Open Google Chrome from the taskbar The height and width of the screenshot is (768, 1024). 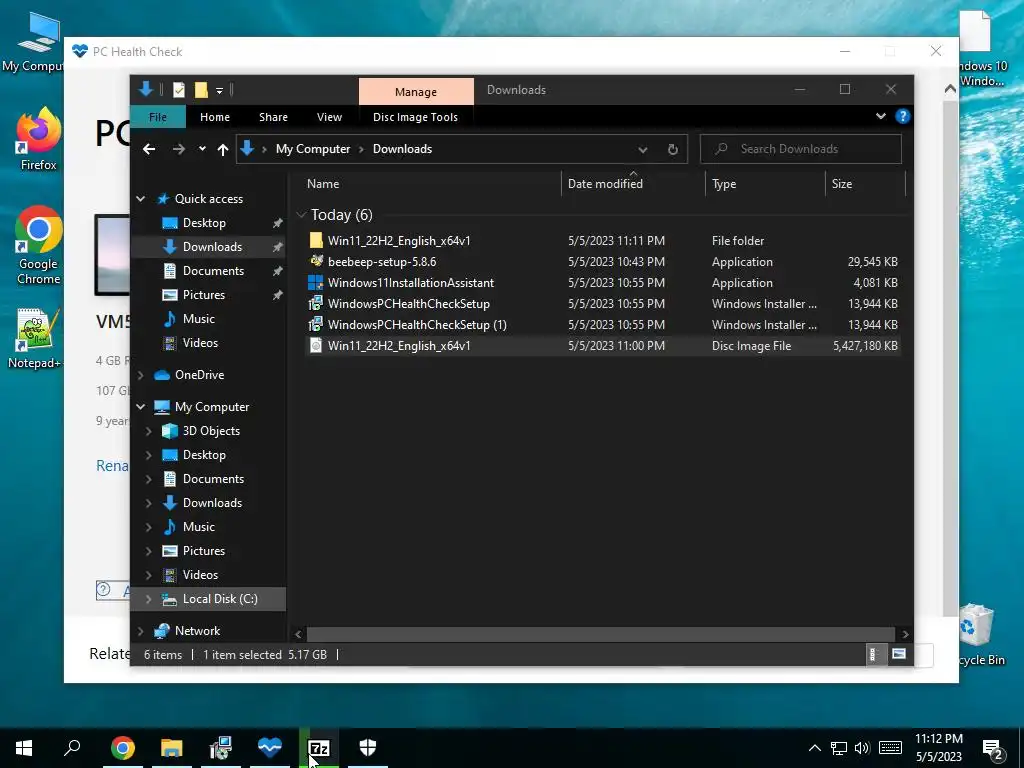coord(123,748)
